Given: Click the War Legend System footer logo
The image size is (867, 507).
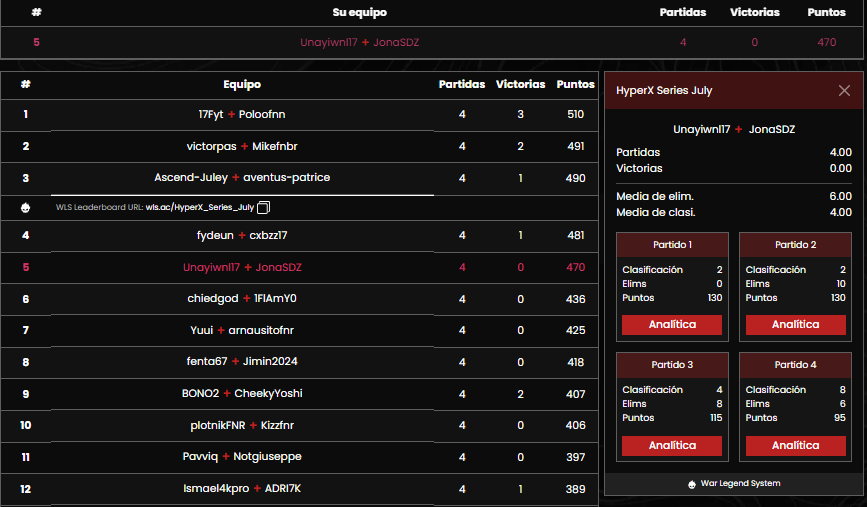Looking at the screenshot, I should 692,484.
